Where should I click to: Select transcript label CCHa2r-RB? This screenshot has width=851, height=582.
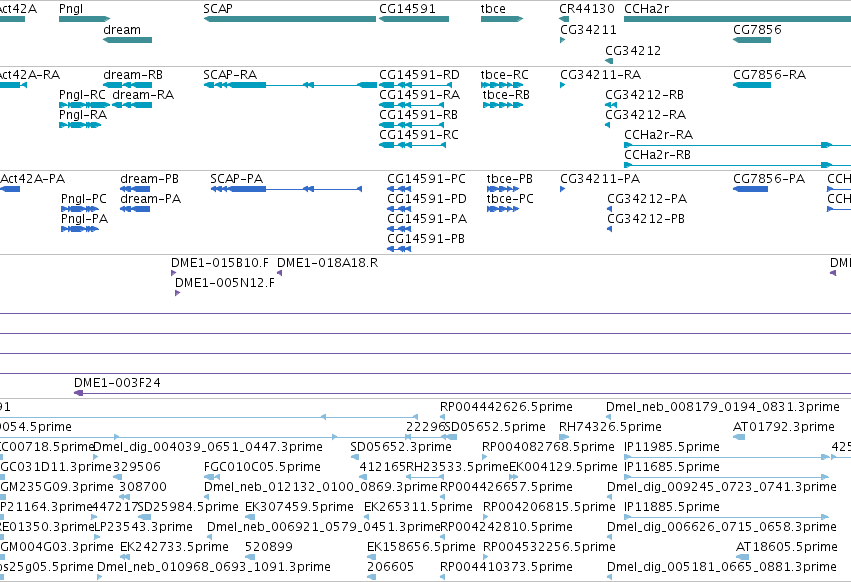657,155
